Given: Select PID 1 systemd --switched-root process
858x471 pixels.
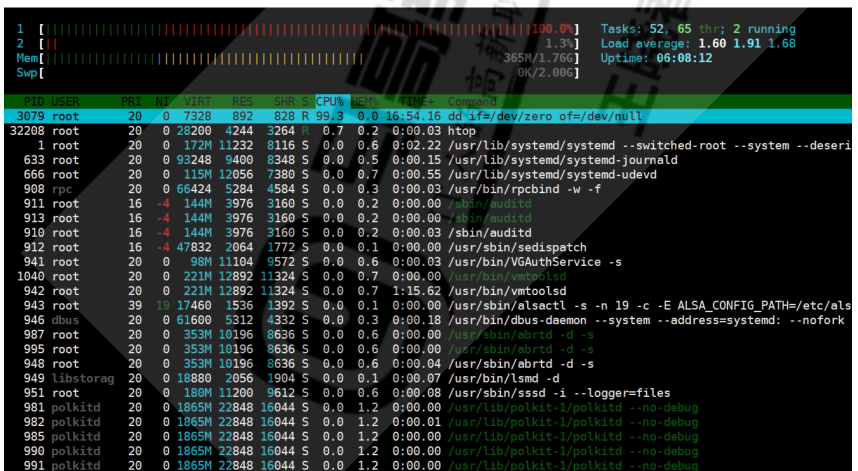Looking at the screenshot, I should tap(428, 146).
